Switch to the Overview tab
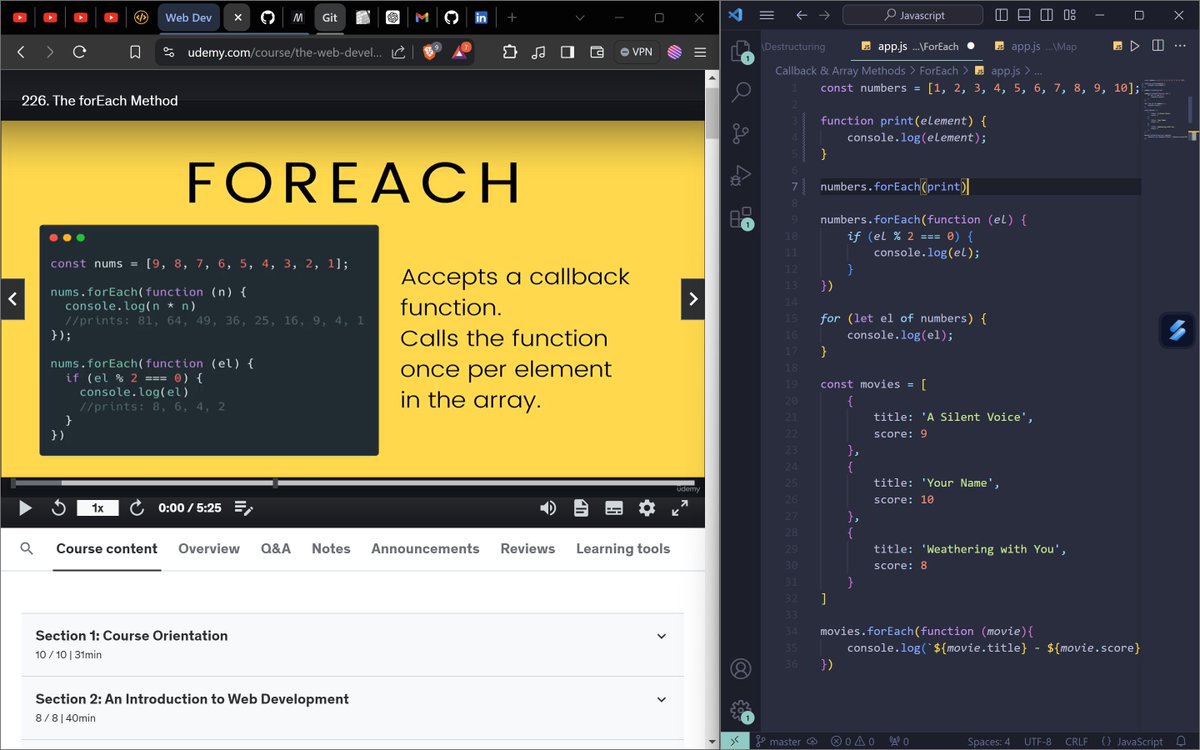1200x750 pixels. coord(209,548)
